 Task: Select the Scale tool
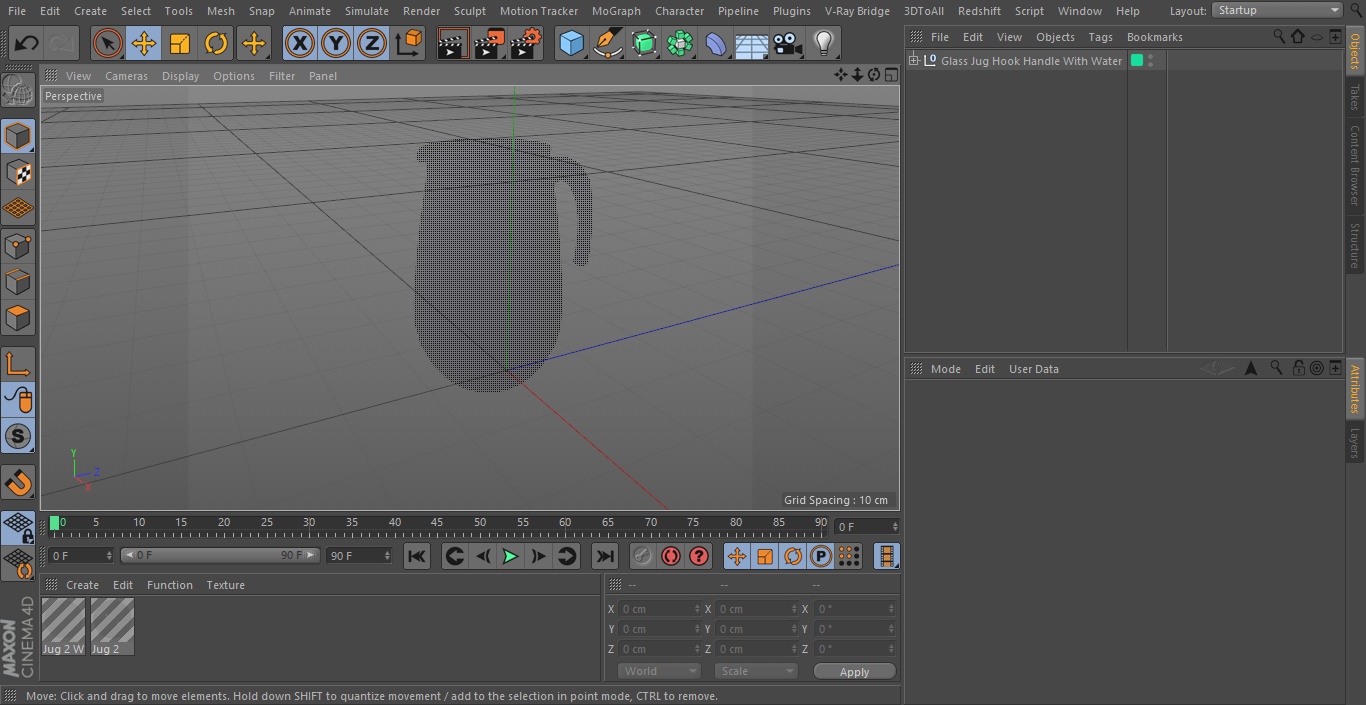(180, 43)
